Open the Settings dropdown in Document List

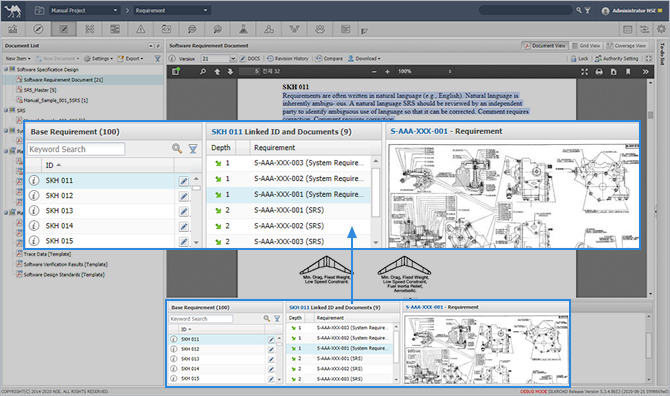click(x=99, y=59)
